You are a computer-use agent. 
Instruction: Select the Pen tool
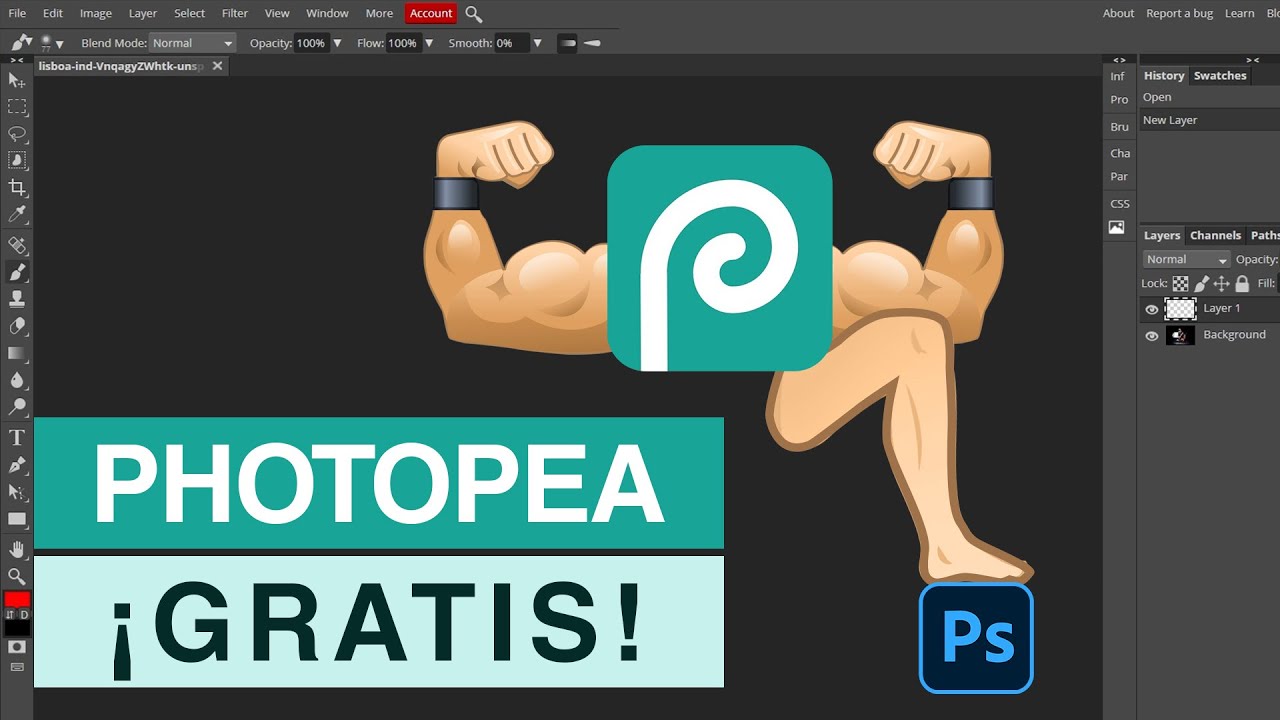(x=17, y=465)
